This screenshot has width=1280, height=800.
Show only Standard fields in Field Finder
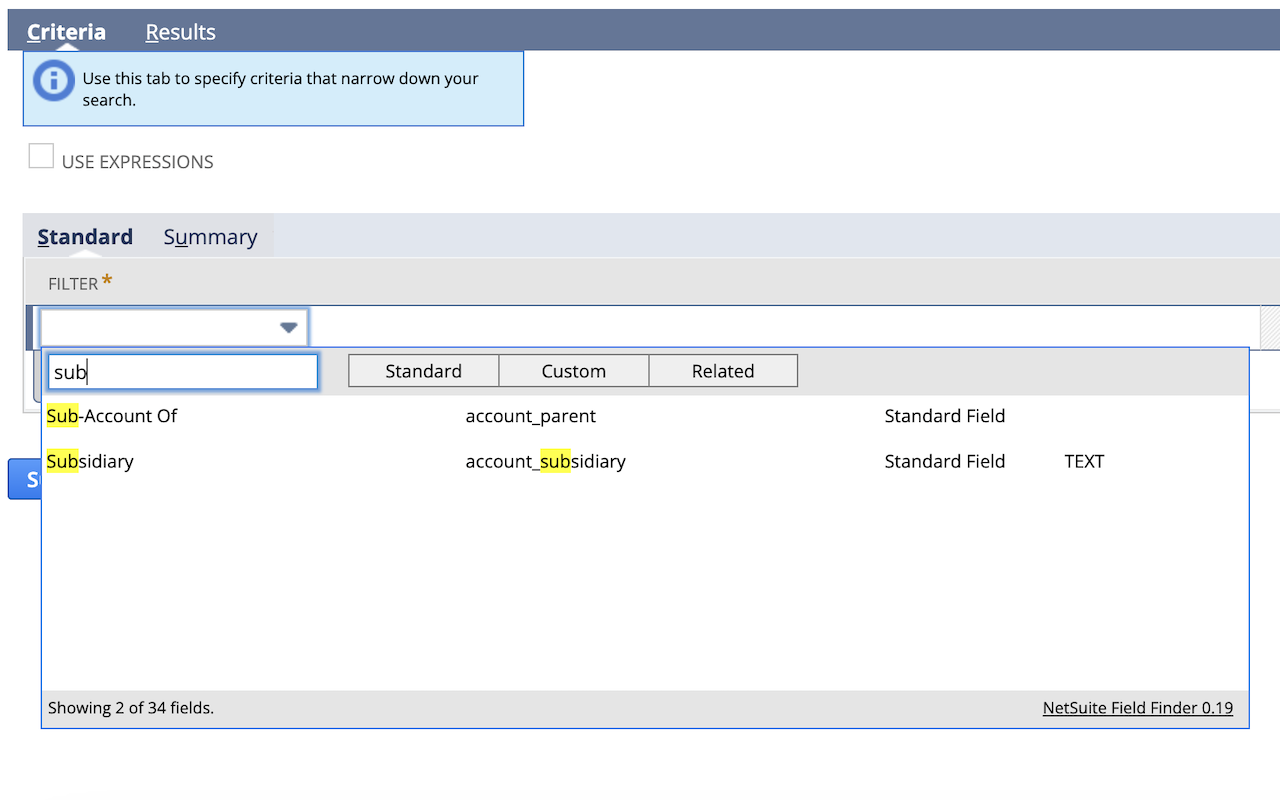tap(423, 370)
